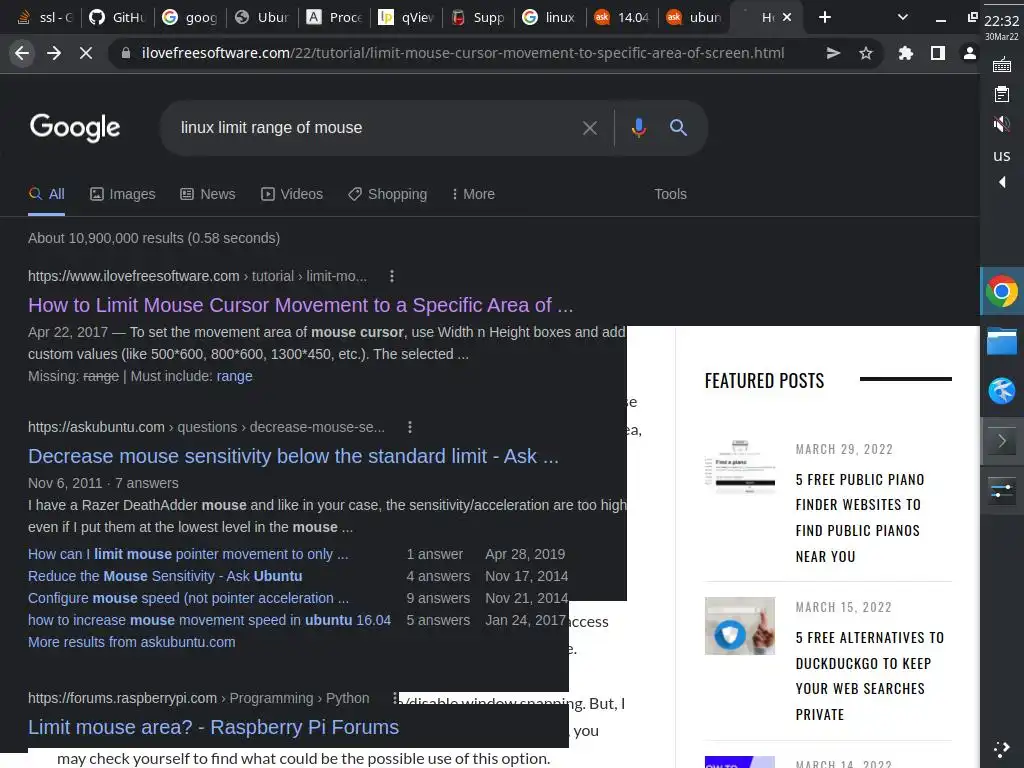Go back to the previous page

pyautogui.click(x=22, y=53)
